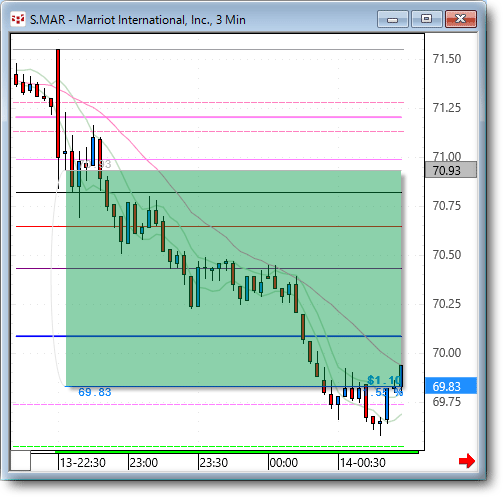Click the 70.00 price axis label
This screenshot has height=498, width=504.
[x=447, y=353]
